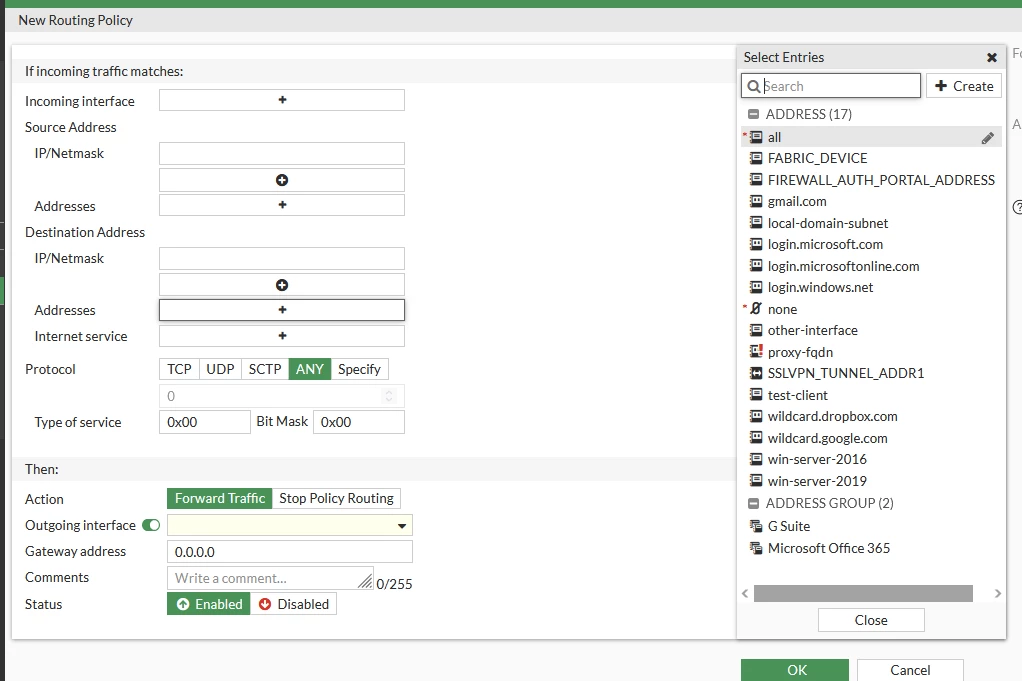The width and height of the screenshot is (1022, 681).
Task: Set status to Disabled
Action: tap(293, 604)
